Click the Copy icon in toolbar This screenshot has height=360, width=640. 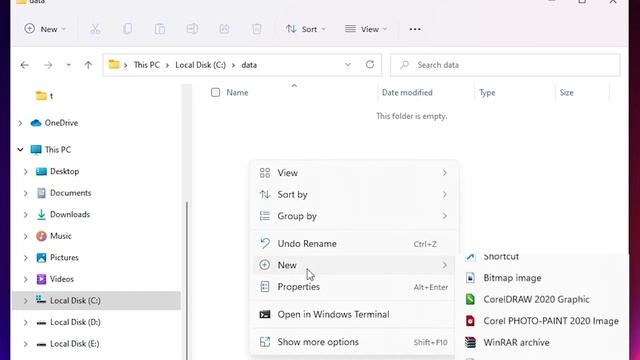click(x=127, y=29)
